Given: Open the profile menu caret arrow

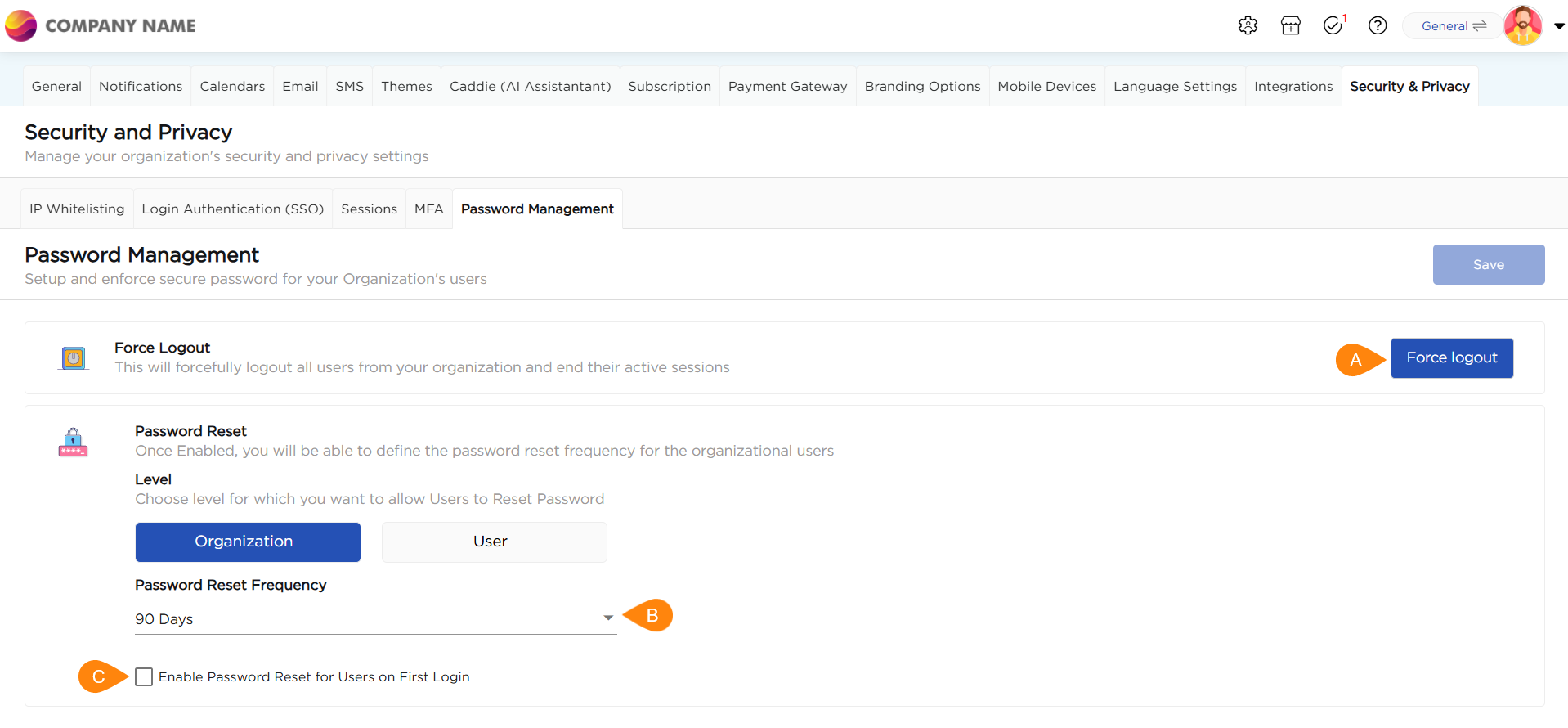Looking at the screenshot, I should pyautogui.click(x=1559, y=26).
